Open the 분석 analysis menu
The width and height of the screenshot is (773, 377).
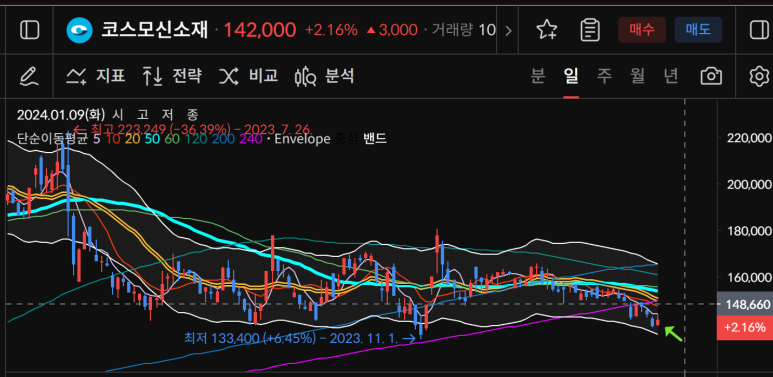[324, 76]
